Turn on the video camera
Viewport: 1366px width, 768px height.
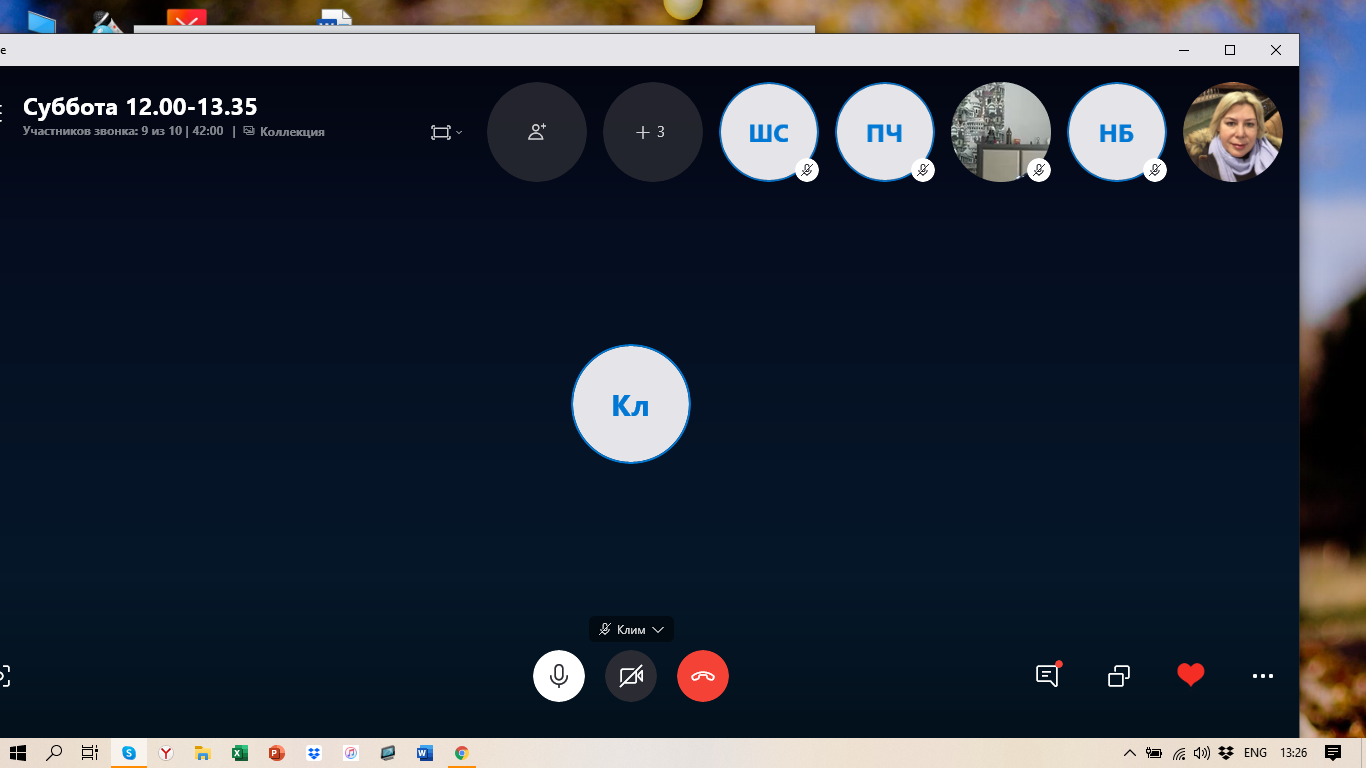tap(631, 676)
